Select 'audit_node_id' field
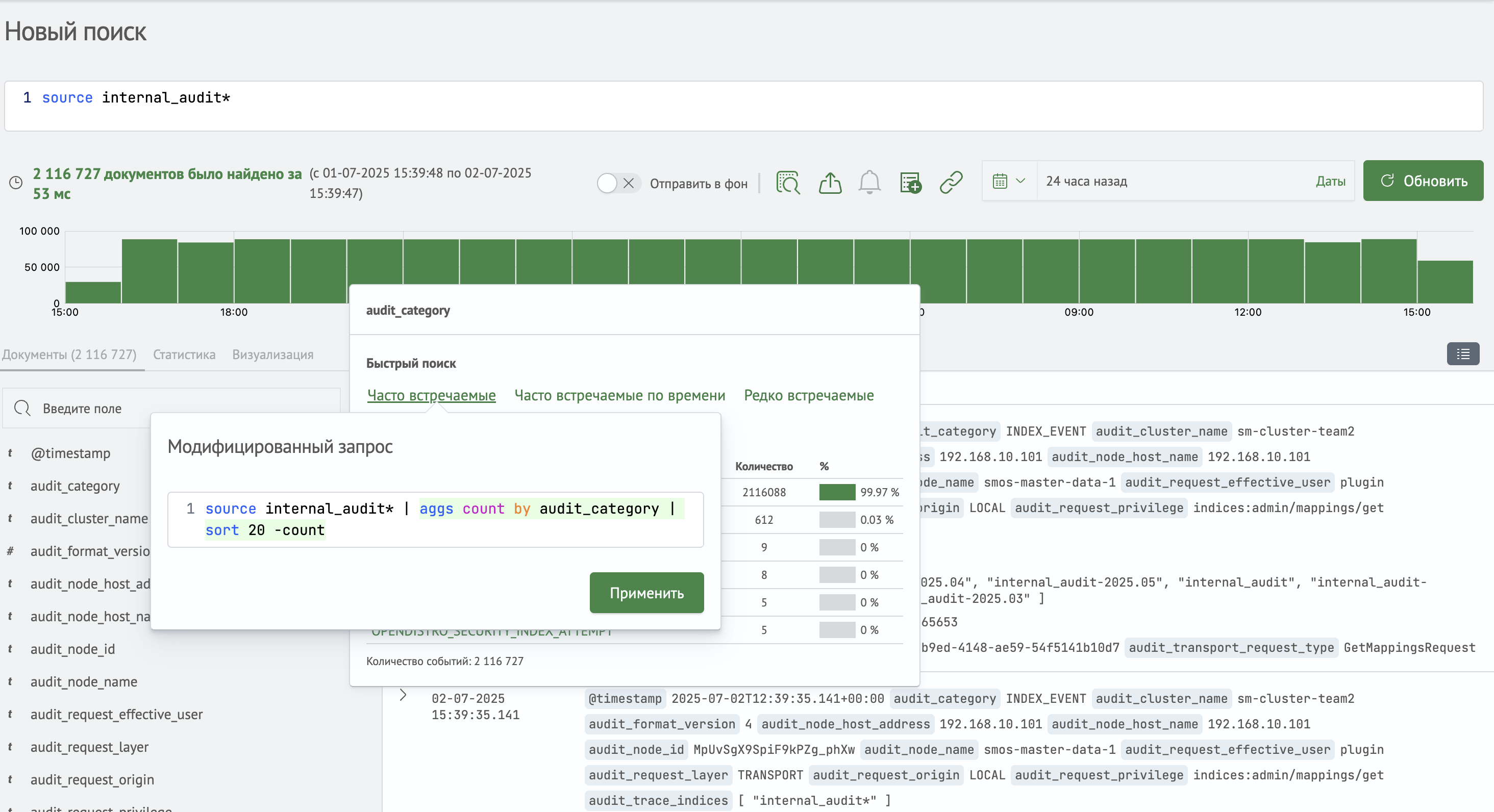1494x812 pixels. (x=72, y=649)
